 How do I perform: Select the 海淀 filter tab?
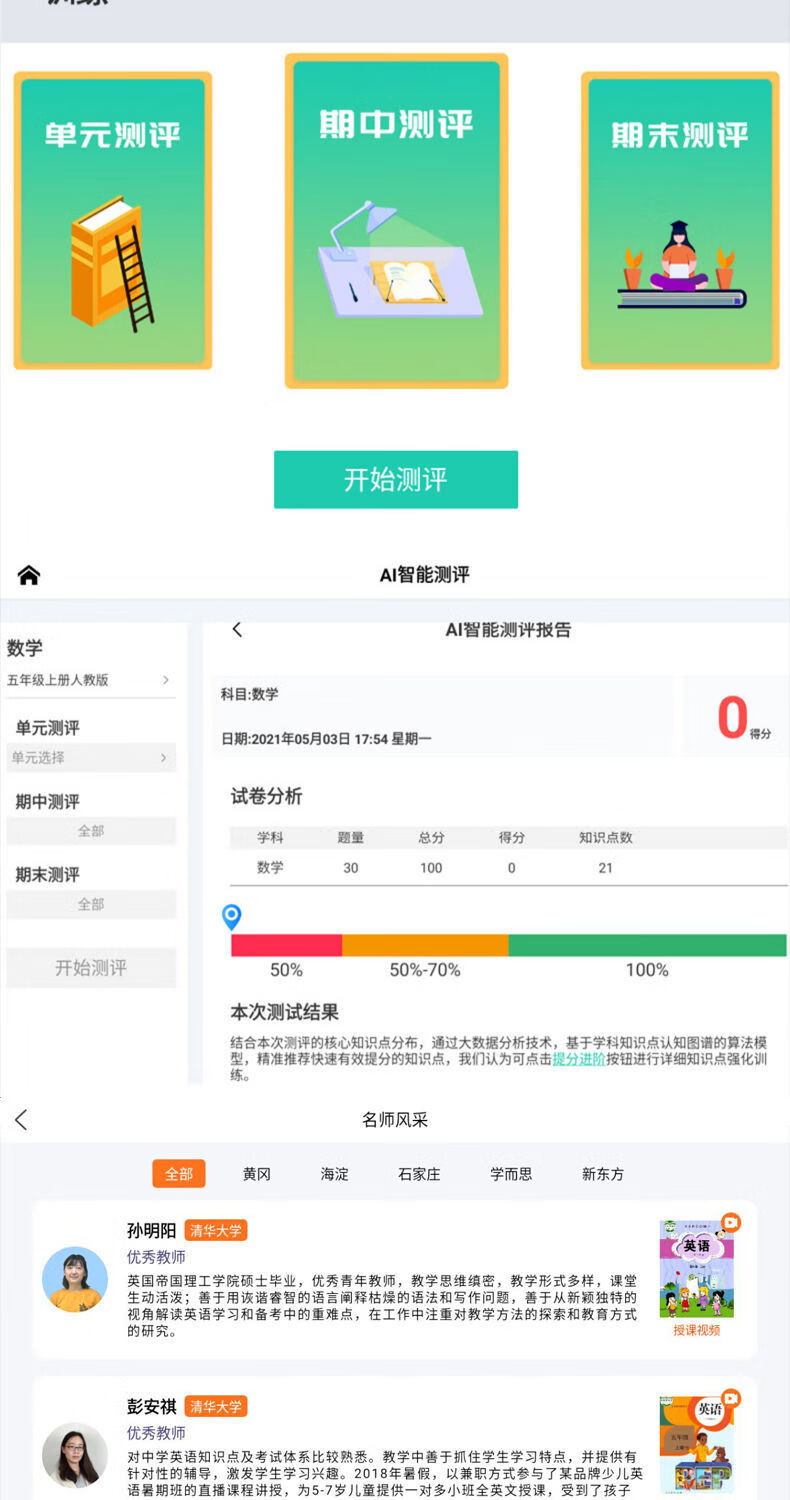pyautogui.click(x=335, y=1174)
